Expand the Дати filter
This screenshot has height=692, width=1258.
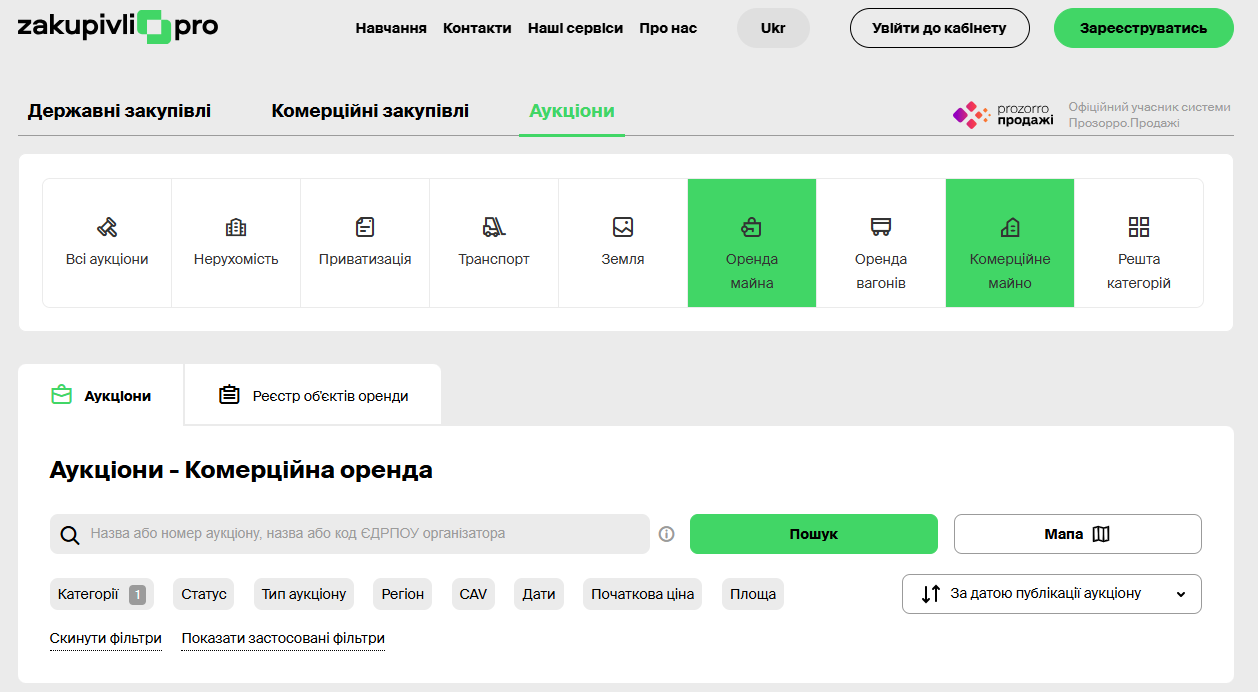tap(539, 594)
